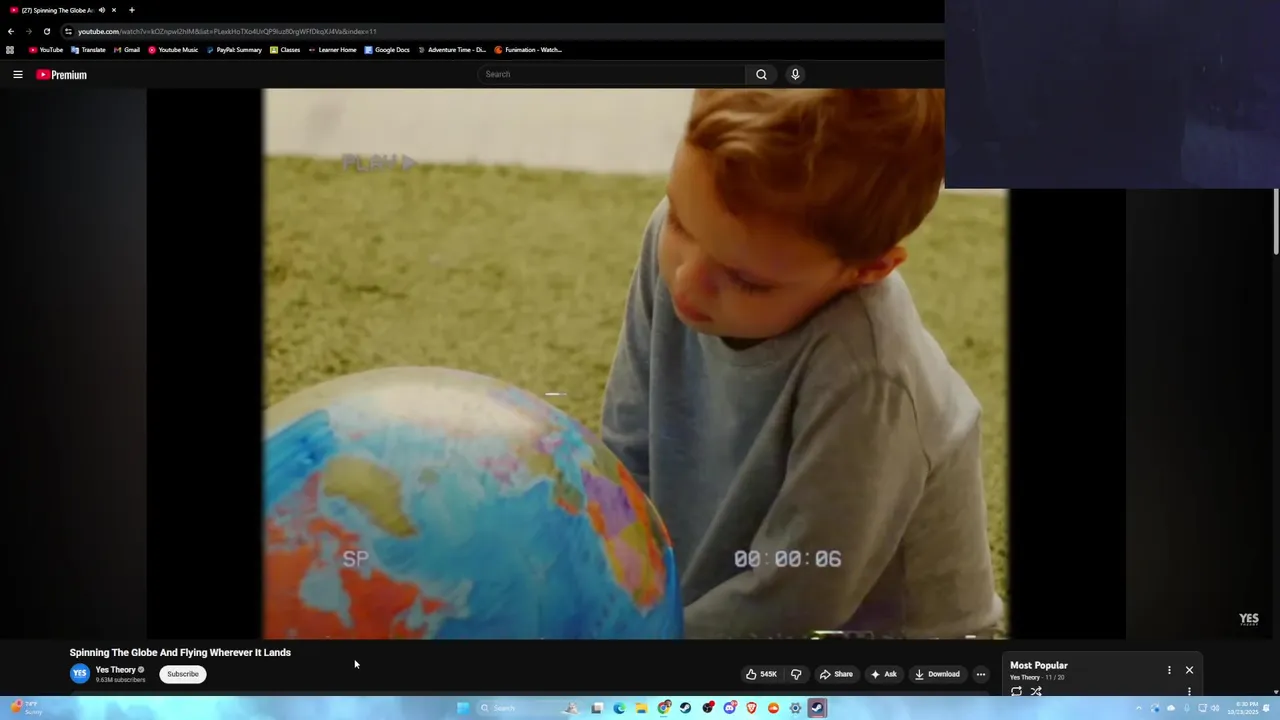Open Discord from taskbar
The image size is (1280, 720).
[x=730, y=708]
